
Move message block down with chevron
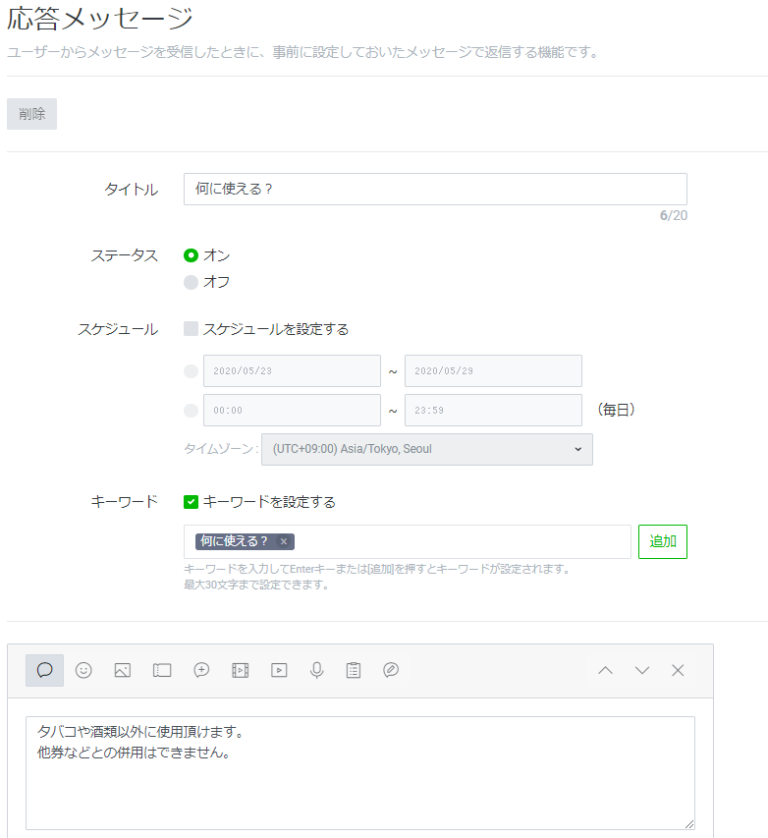point(642,671)
